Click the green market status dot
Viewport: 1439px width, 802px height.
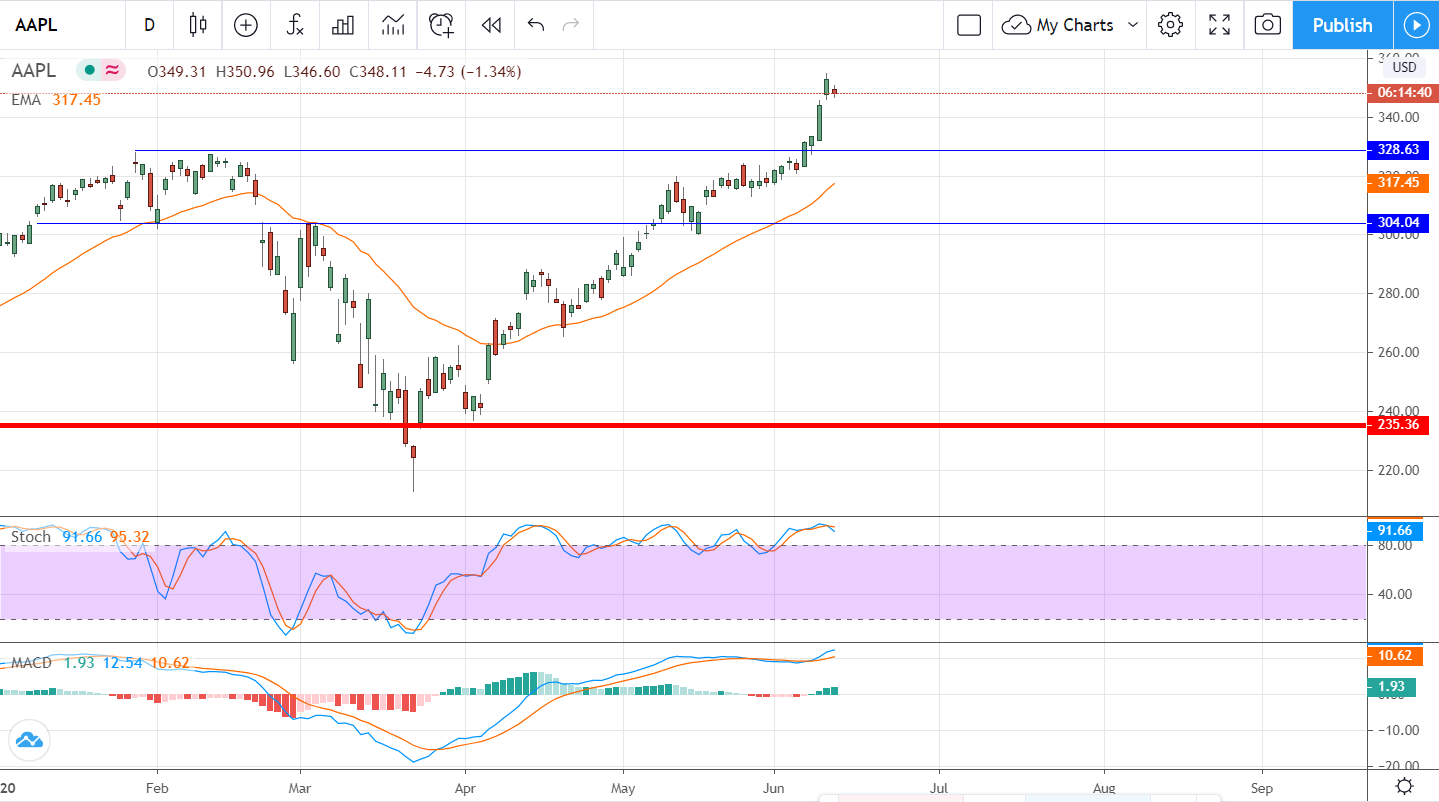pos(90,71)
